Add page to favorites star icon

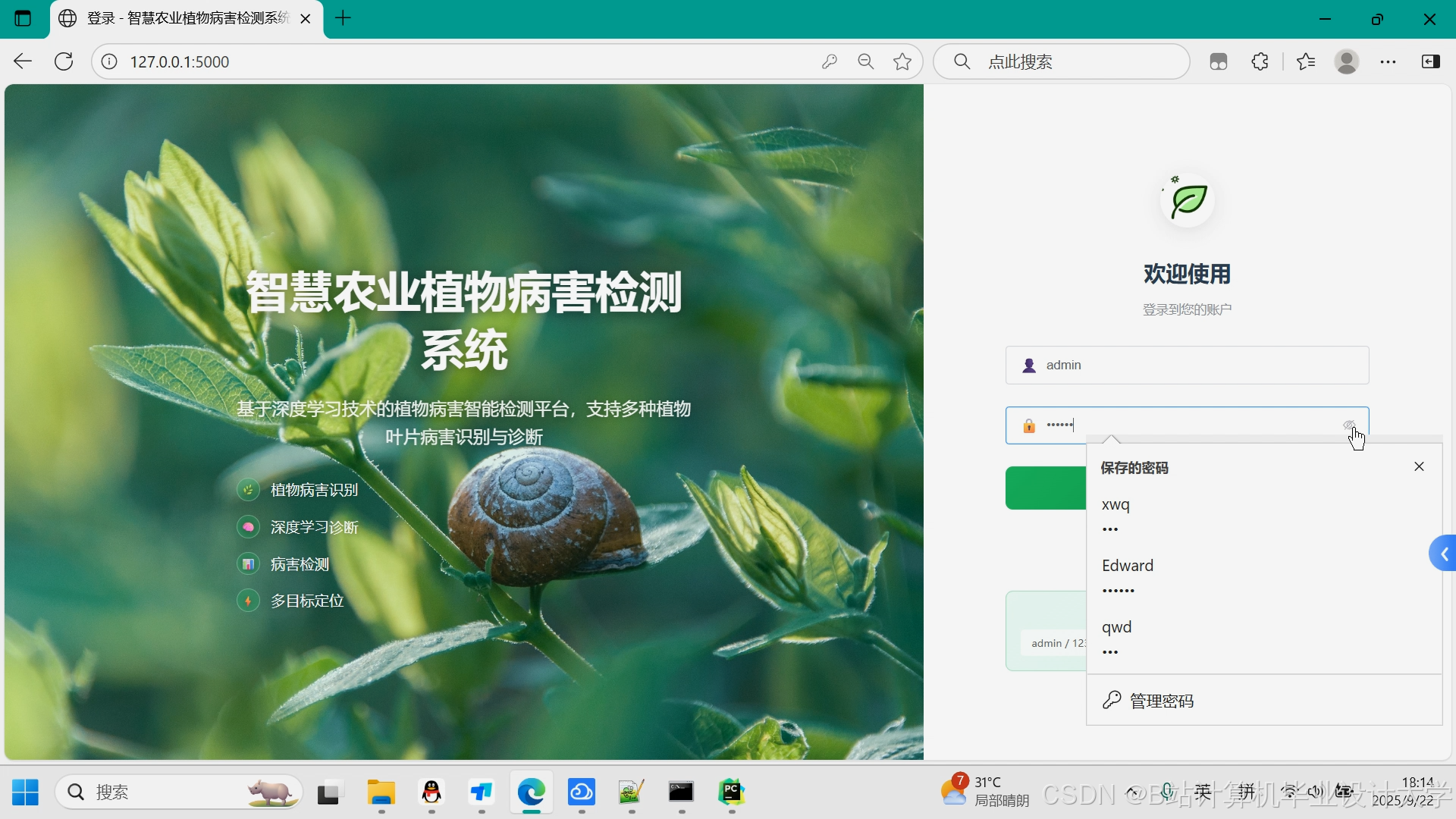coord(902,61)
